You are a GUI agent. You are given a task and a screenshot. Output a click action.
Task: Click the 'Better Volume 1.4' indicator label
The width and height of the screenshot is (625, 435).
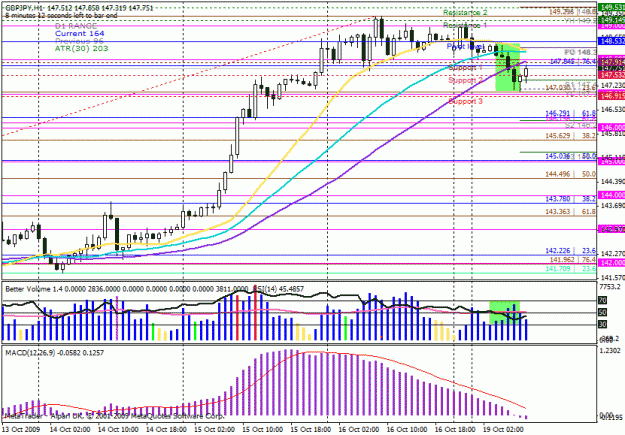34,289
